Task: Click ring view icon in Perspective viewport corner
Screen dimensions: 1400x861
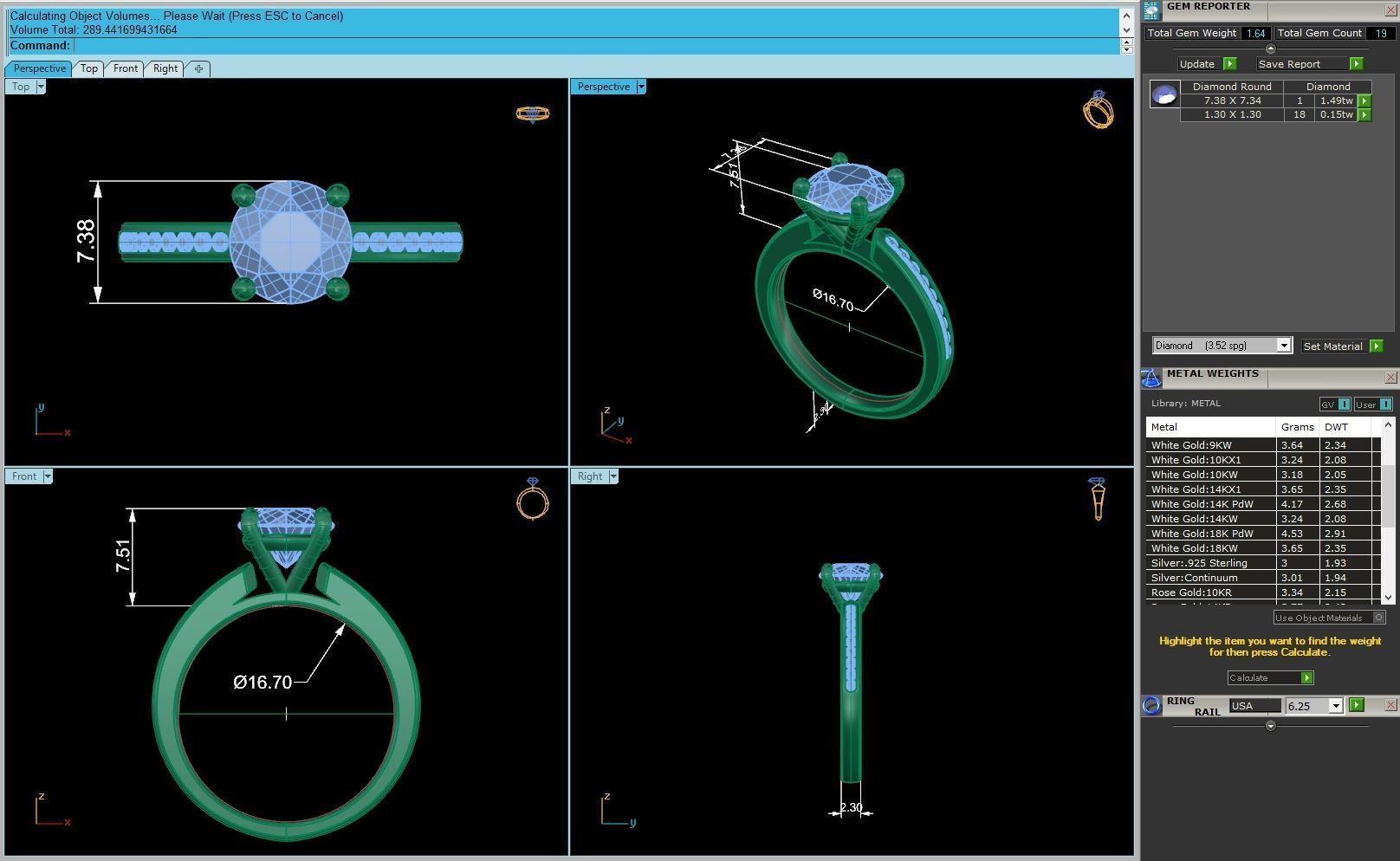Action: [1099, 110]
